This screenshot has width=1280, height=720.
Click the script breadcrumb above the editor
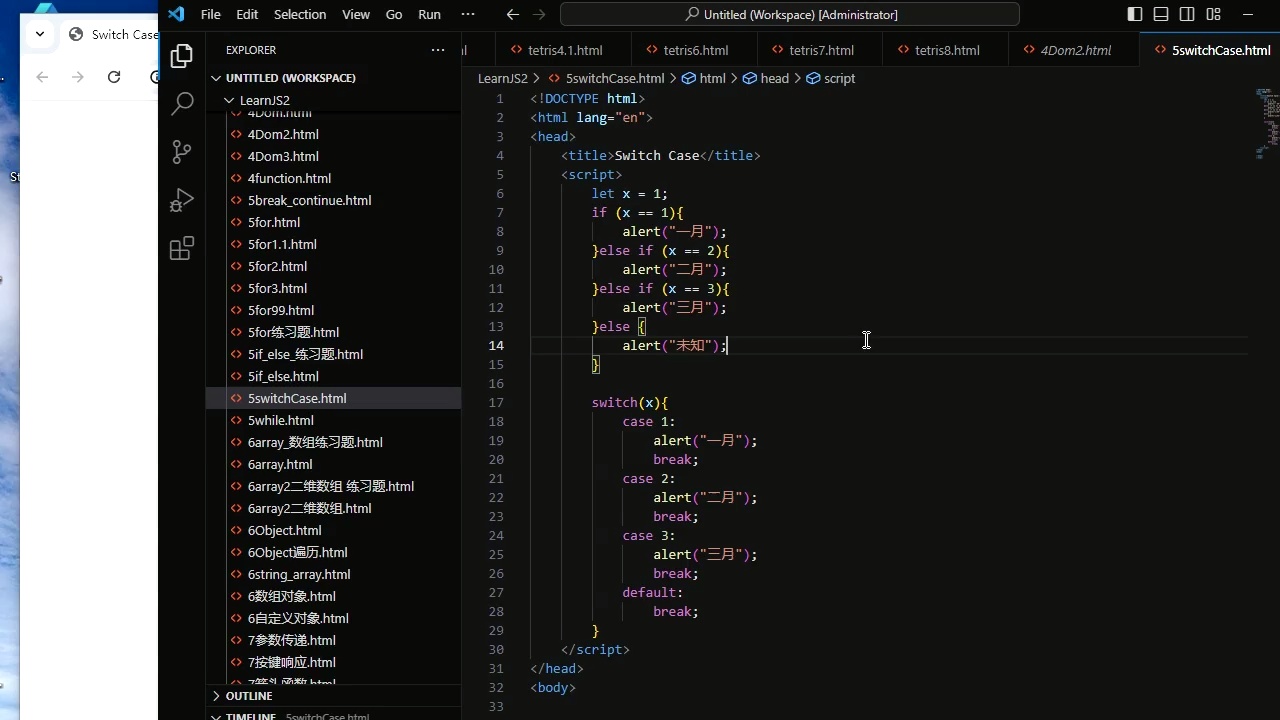[x=839, y=78]
